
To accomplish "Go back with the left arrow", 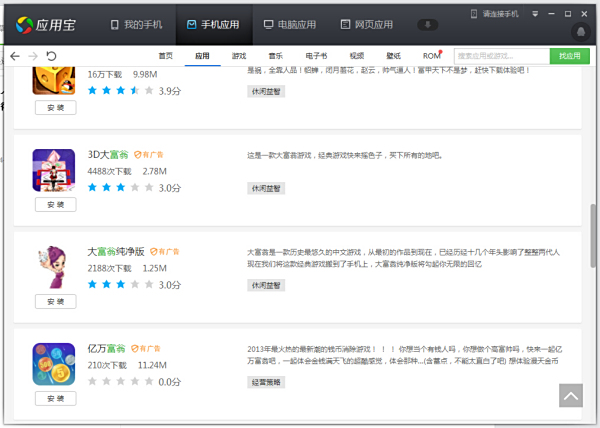I will point(15,56).
